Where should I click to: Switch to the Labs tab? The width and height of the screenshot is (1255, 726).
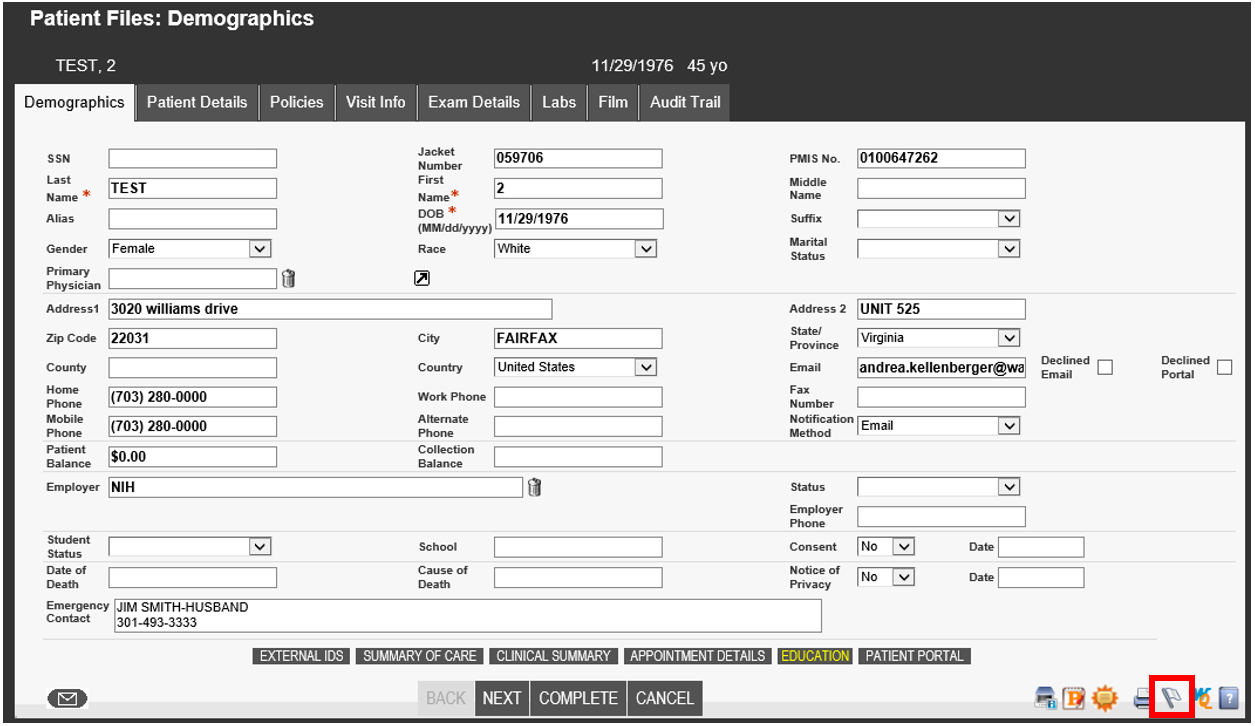coord(559,102)
